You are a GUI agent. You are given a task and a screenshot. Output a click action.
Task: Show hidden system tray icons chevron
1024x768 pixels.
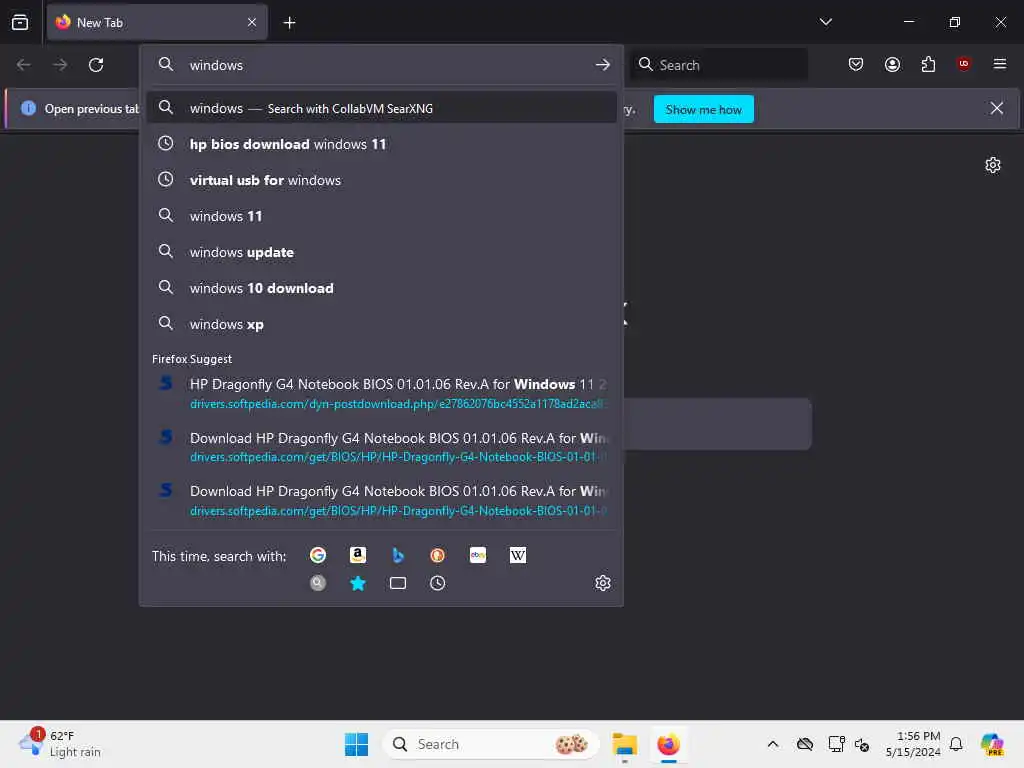[773, 744]
